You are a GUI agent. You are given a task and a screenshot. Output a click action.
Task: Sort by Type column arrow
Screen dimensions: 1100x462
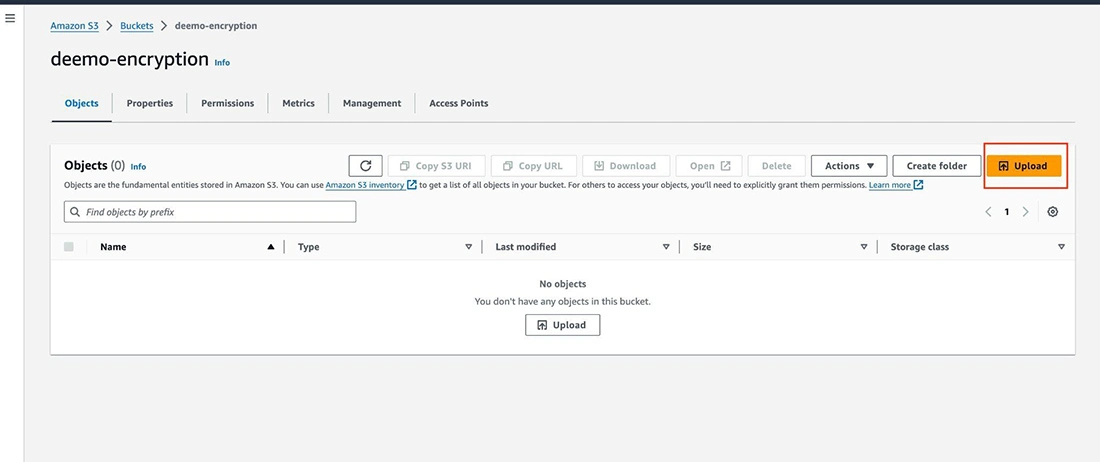coord(469,247)
